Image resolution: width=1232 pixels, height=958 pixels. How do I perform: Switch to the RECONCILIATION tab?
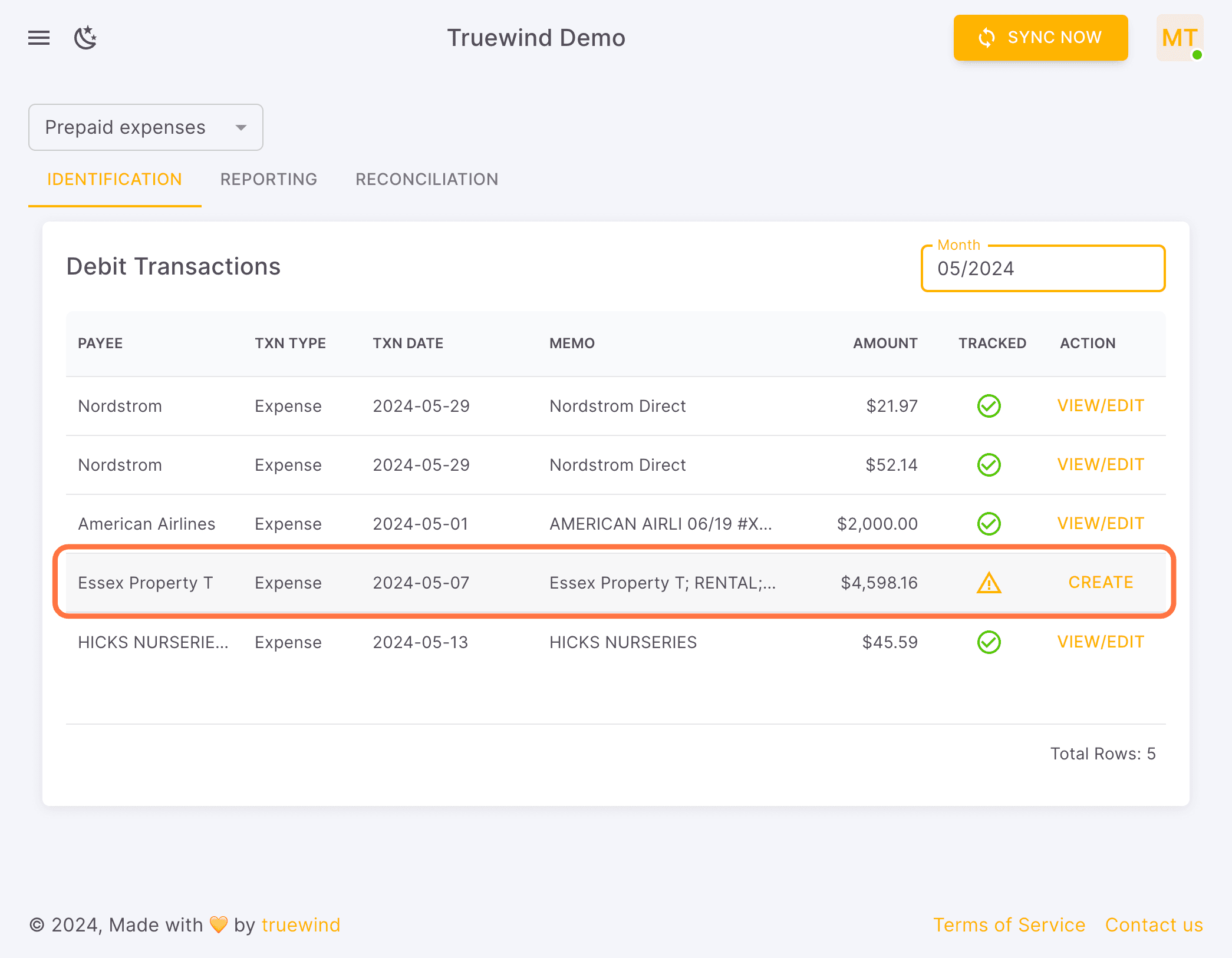point(426,179)
